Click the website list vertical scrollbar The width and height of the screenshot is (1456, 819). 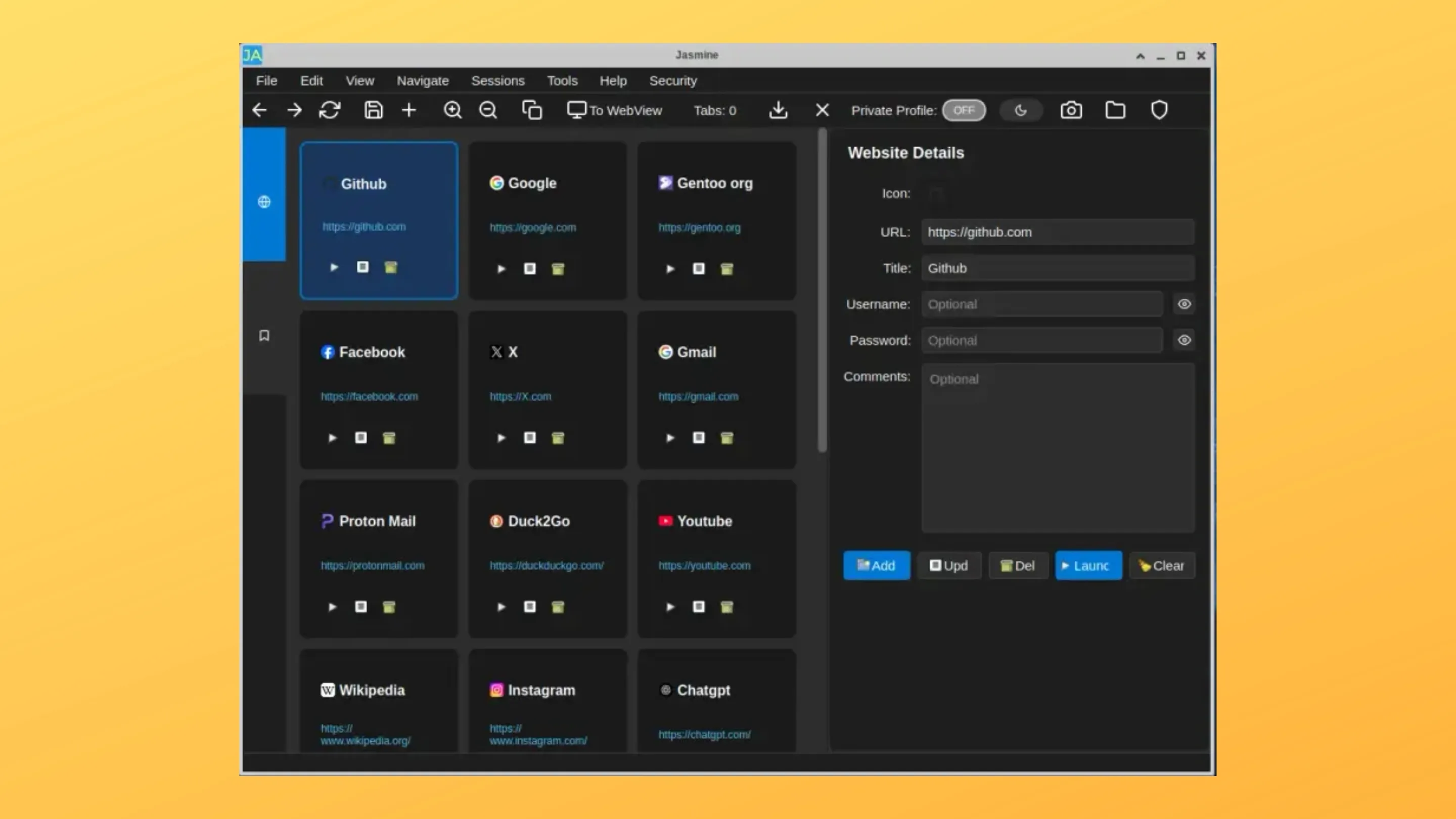click(x=823, y=290)
